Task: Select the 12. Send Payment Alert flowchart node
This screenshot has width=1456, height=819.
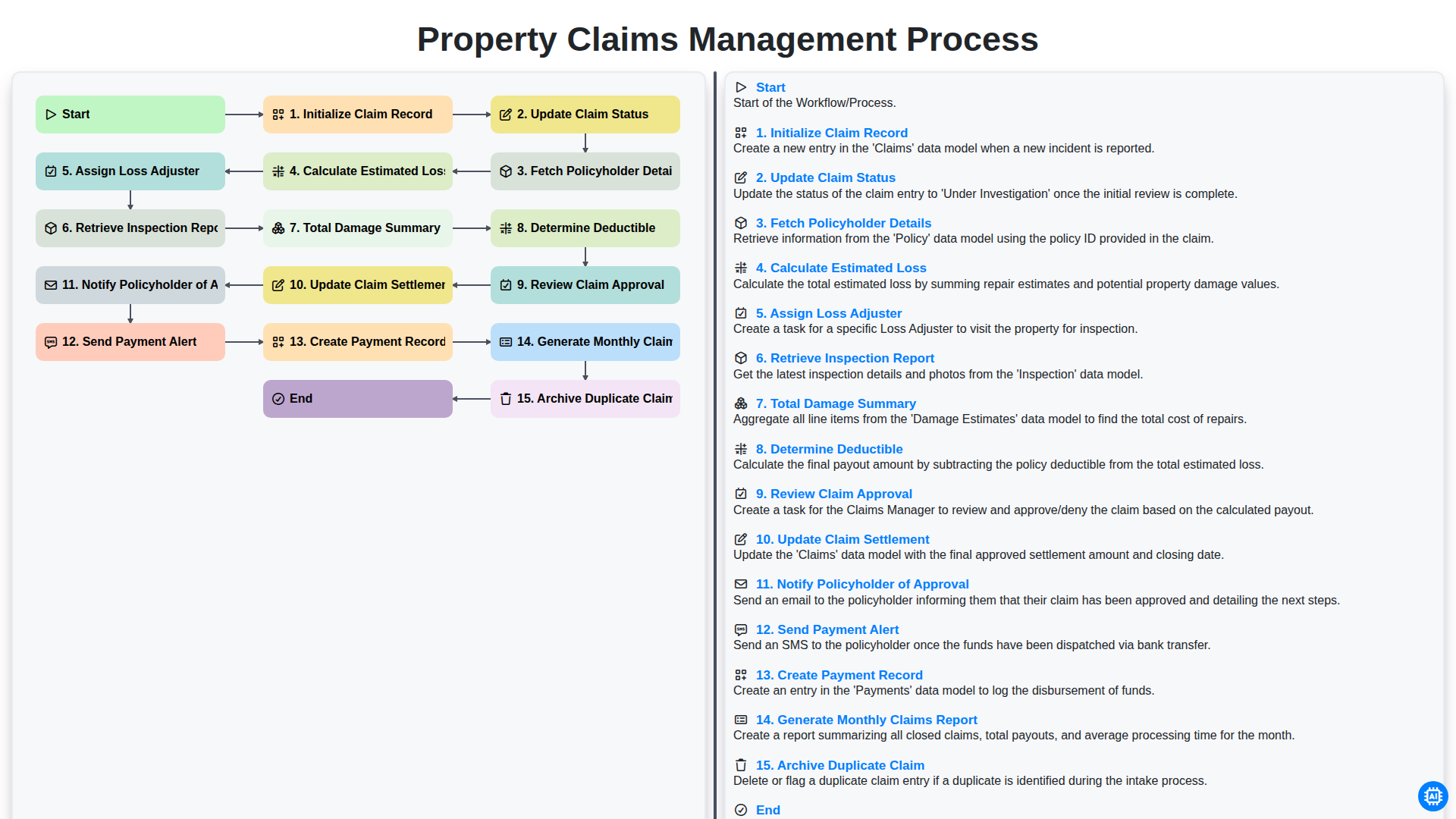Action: tap(130, 342)
